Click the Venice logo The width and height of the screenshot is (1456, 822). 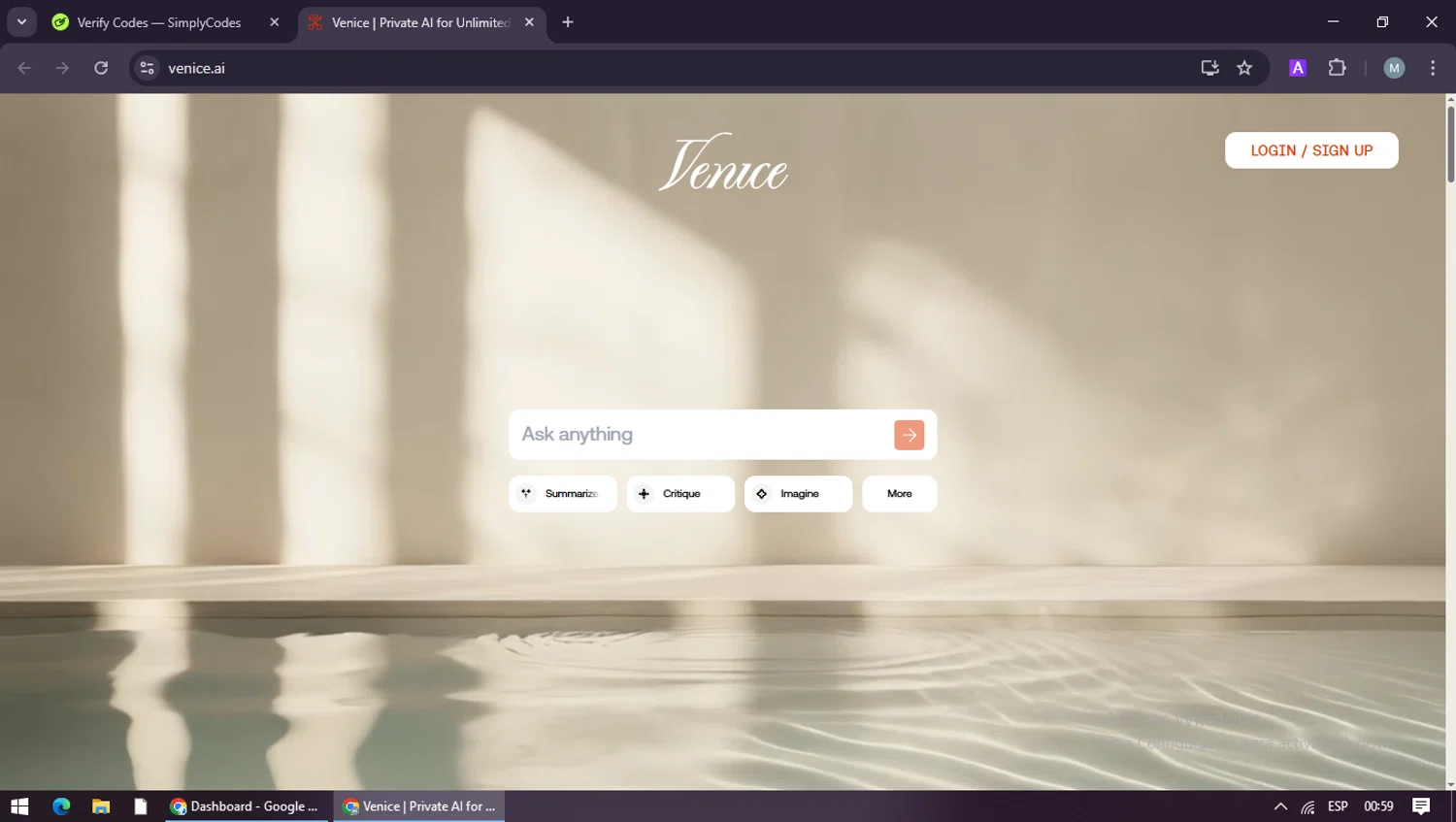point(723,162)
